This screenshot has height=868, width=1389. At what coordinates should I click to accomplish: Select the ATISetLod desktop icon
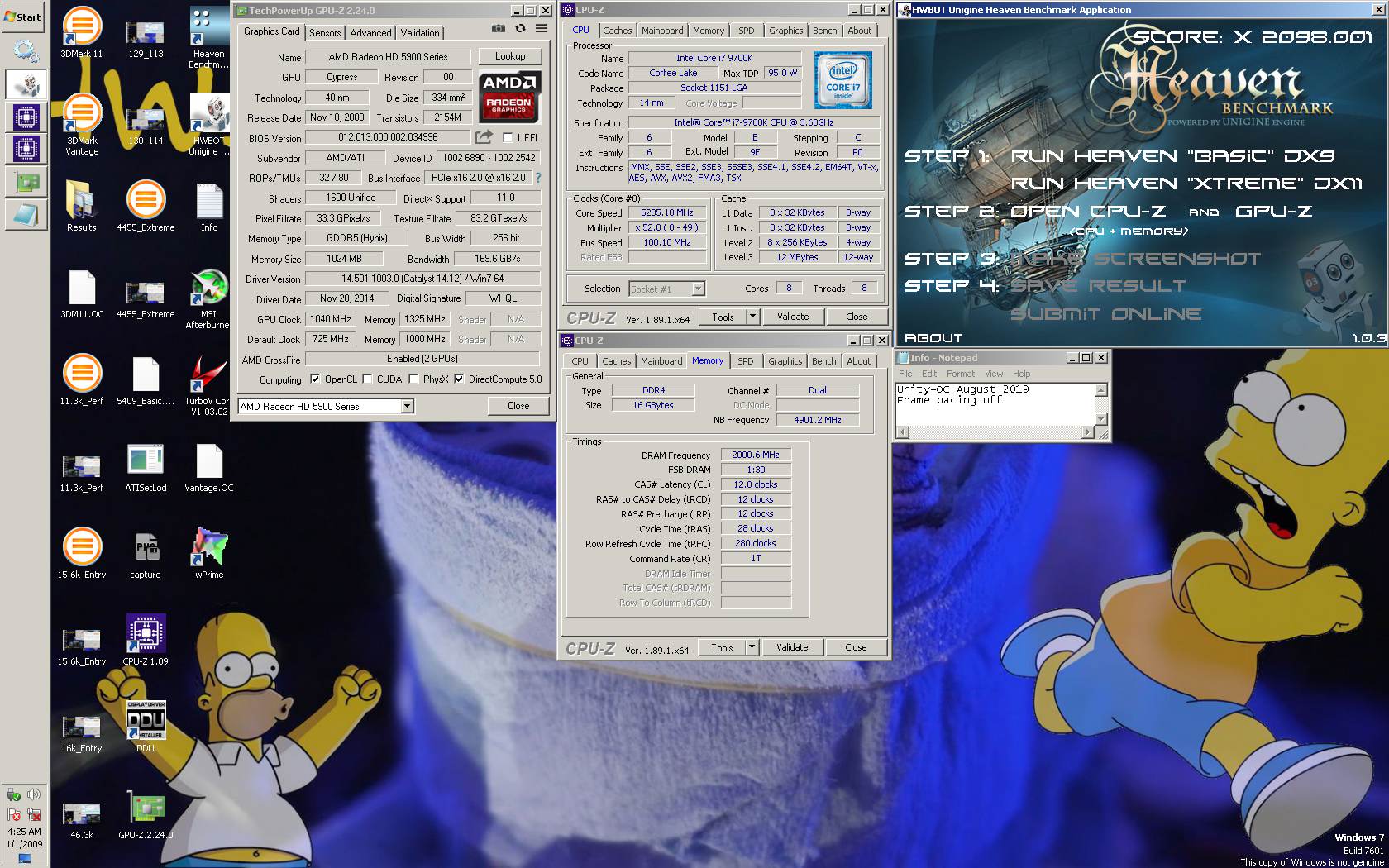click(x=146, y=468)
